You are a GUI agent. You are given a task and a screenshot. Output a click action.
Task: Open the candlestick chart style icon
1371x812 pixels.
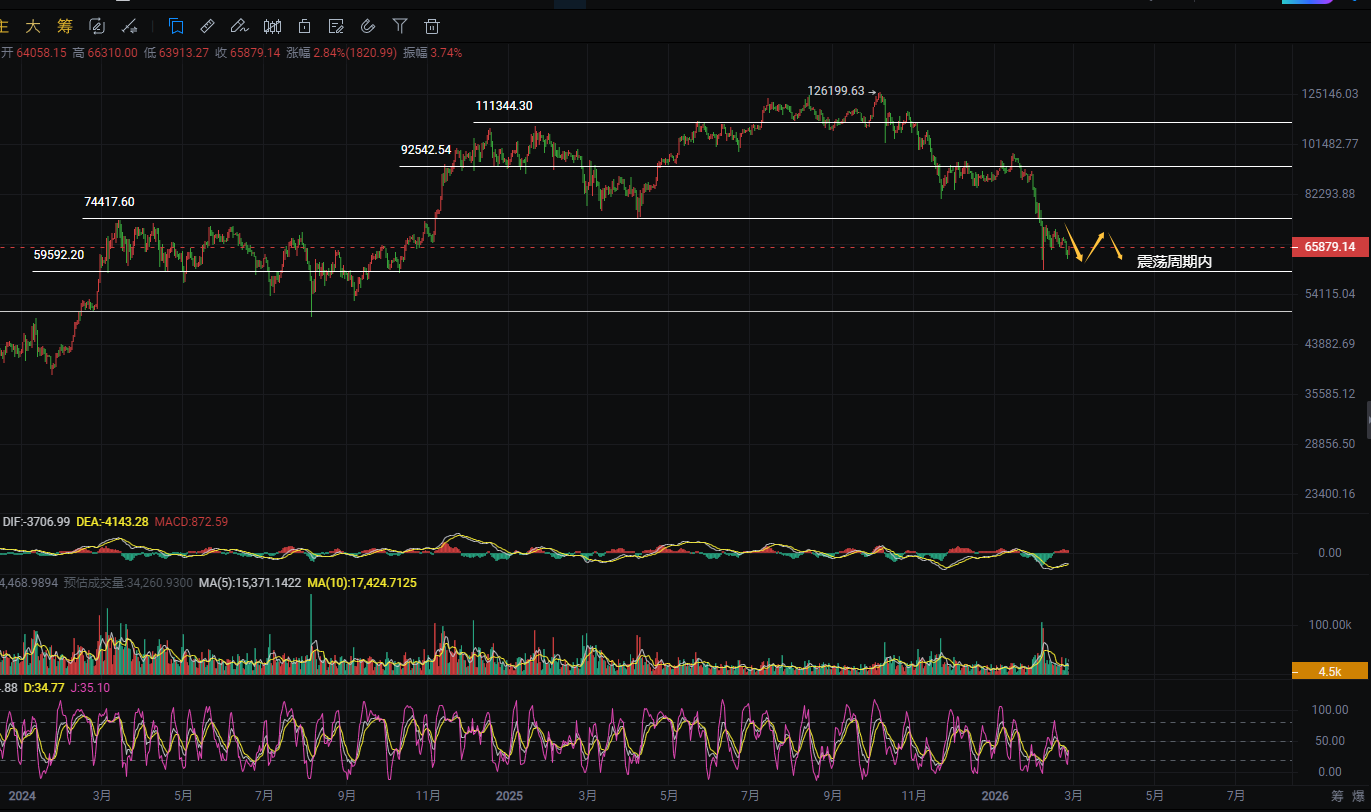(x=272, y=26)
